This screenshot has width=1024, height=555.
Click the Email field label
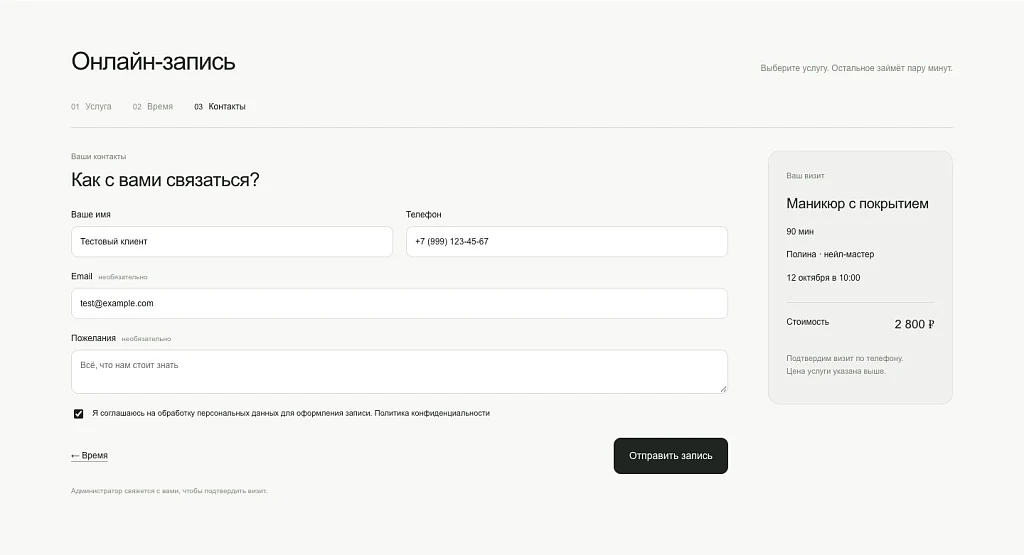[x=82, y=276]
